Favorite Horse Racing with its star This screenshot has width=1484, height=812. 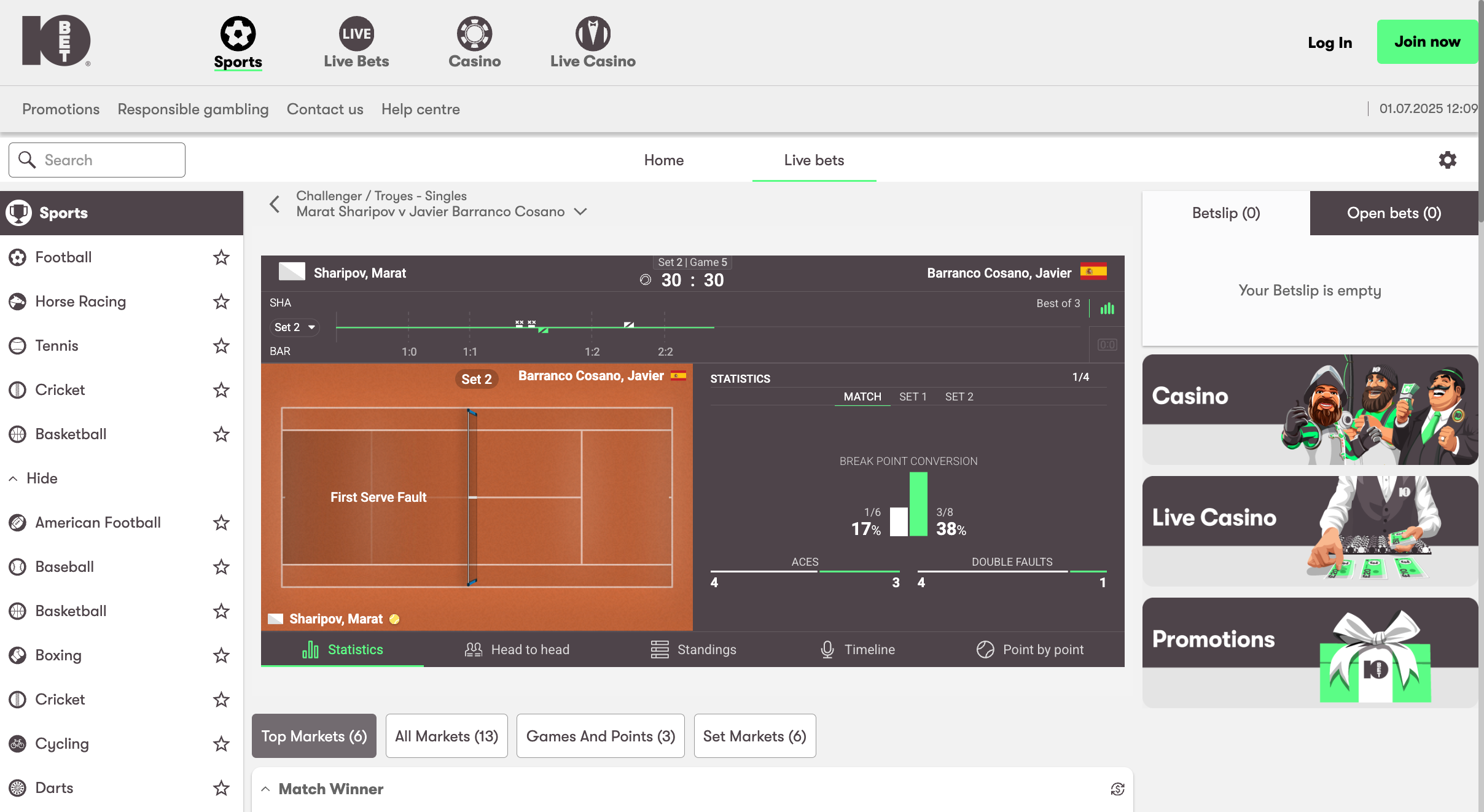tap(221, 302)
